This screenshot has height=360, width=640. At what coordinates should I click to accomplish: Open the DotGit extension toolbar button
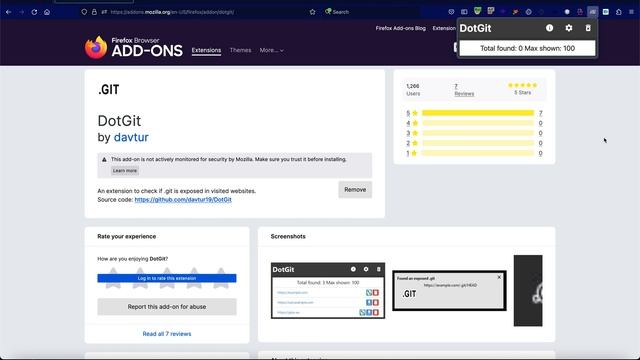(593, 12)
